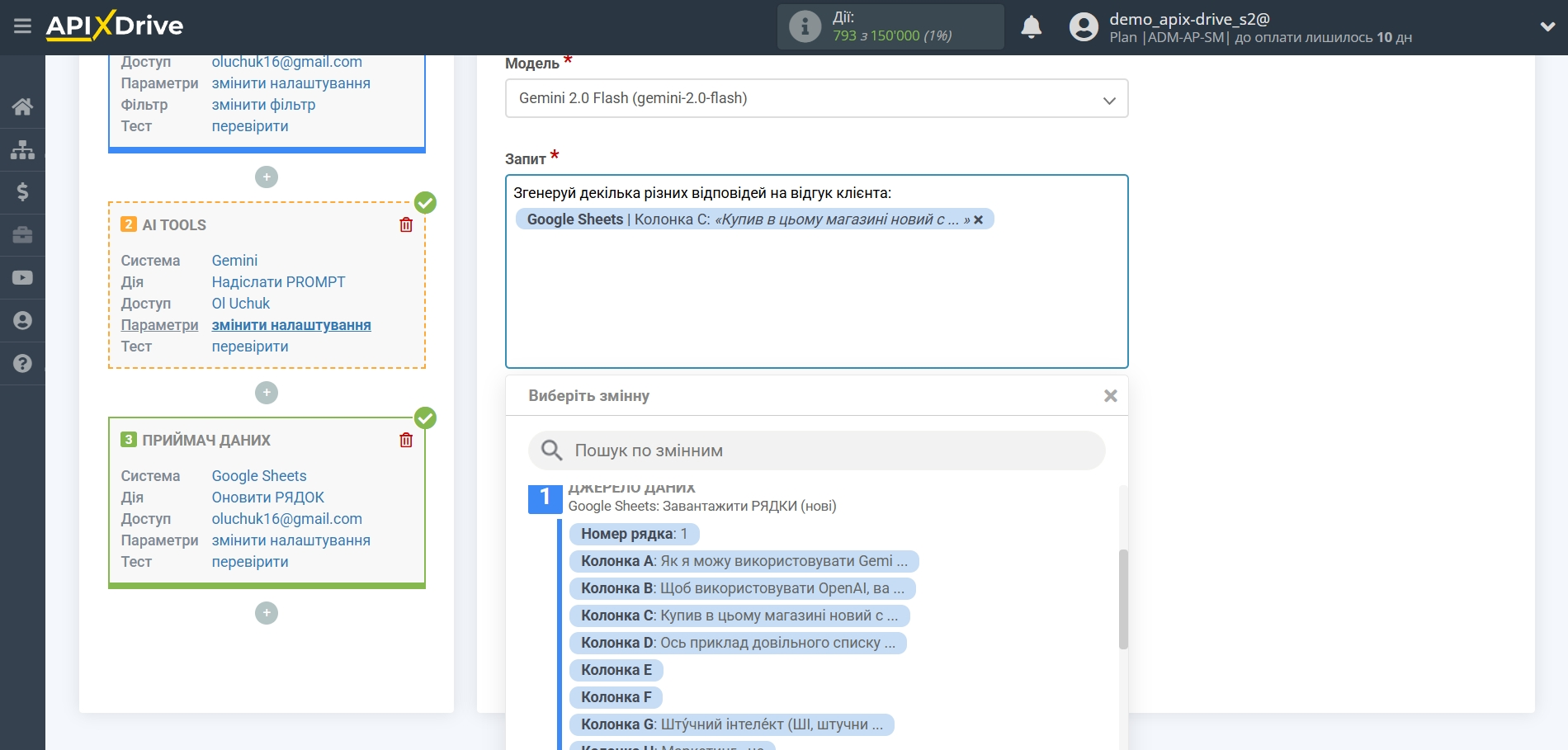The width and height of the screenshot is (1568, 750).
Task: Delete the ПРИЙМАЧ ДАНИХ block
Action: pos(406,440)
